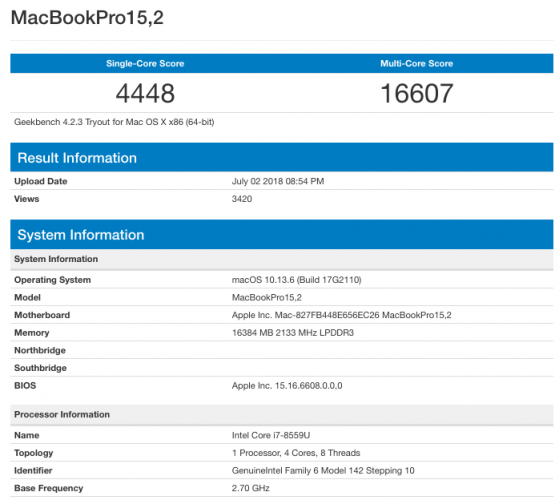Select the Motherboard value text

coord(342,315)
